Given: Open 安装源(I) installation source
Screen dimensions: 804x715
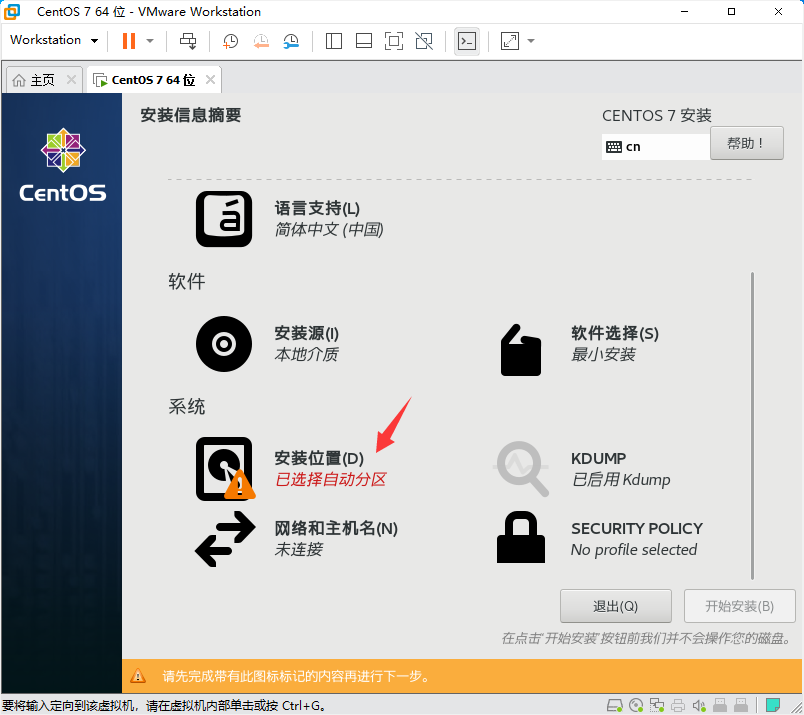Looking at the screenshot, I should click(x=268, y=344).
